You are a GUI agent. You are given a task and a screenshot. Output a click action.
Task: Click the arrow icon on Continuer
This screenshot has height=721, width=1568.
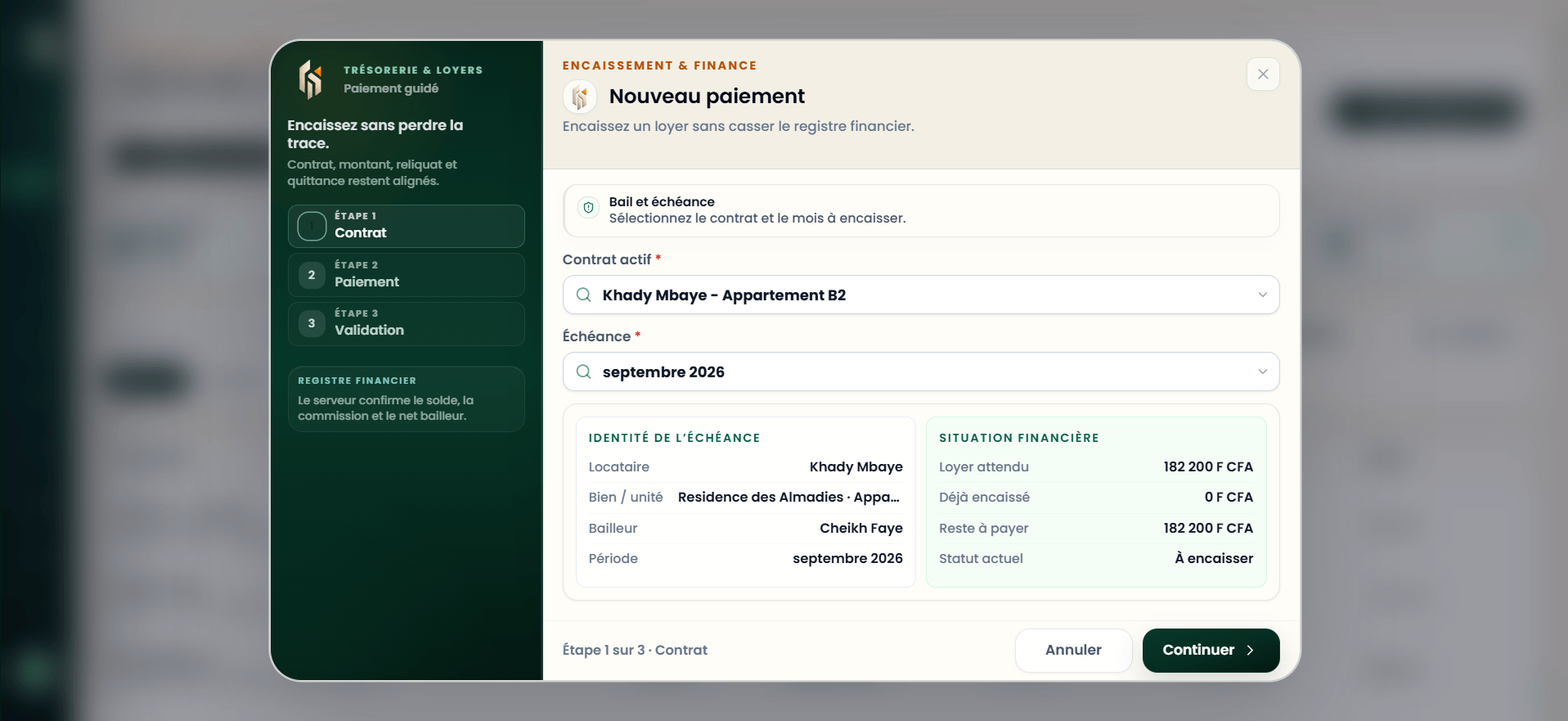[x=1250, y=651]
